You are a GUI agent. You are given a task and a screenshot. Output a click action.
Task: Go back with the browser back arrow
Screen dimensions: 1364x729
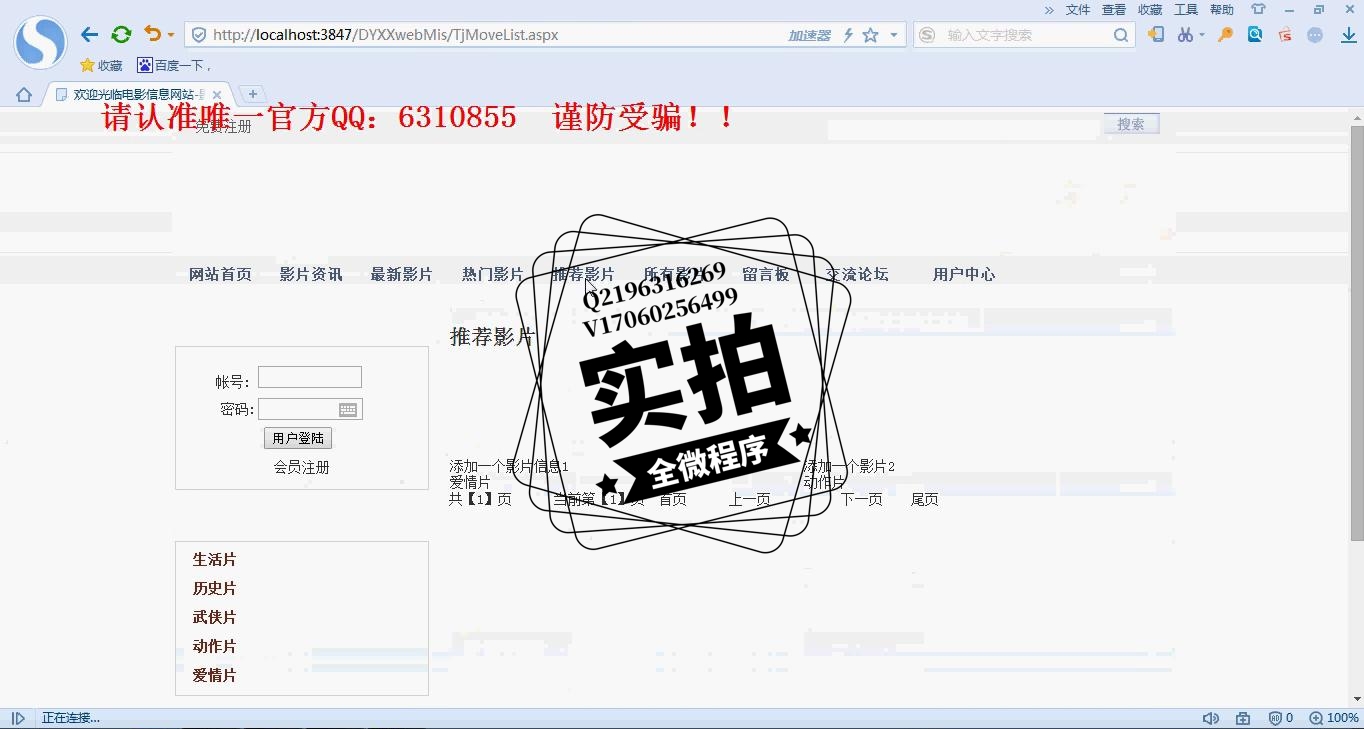click(x=90, y=35)
